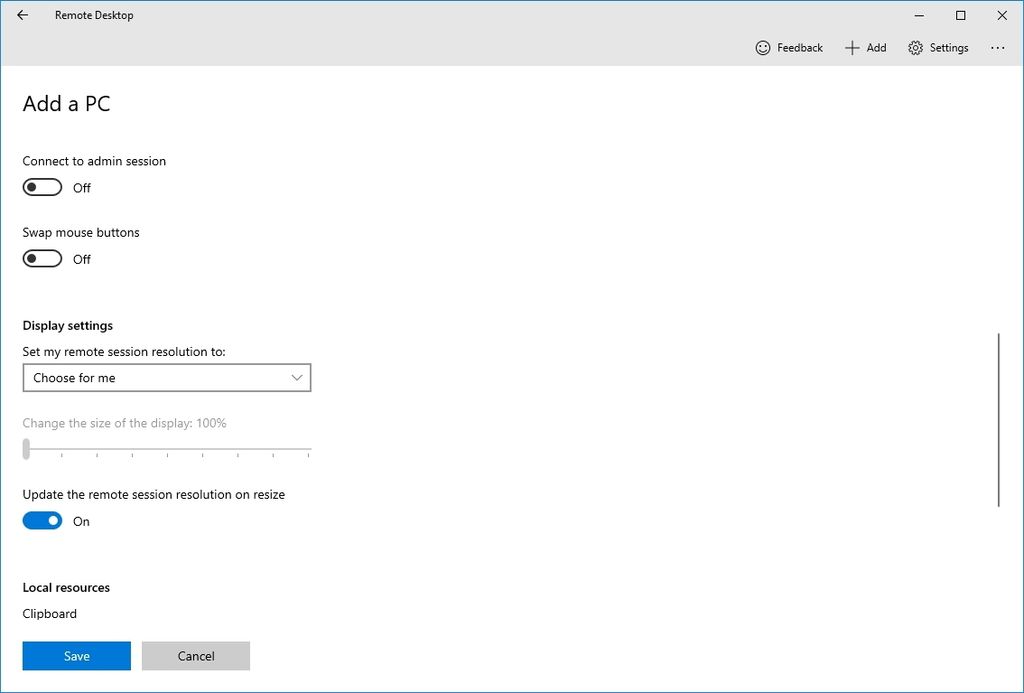Click the Remote Desktop title in the title bar

click(x=94, y=15)
